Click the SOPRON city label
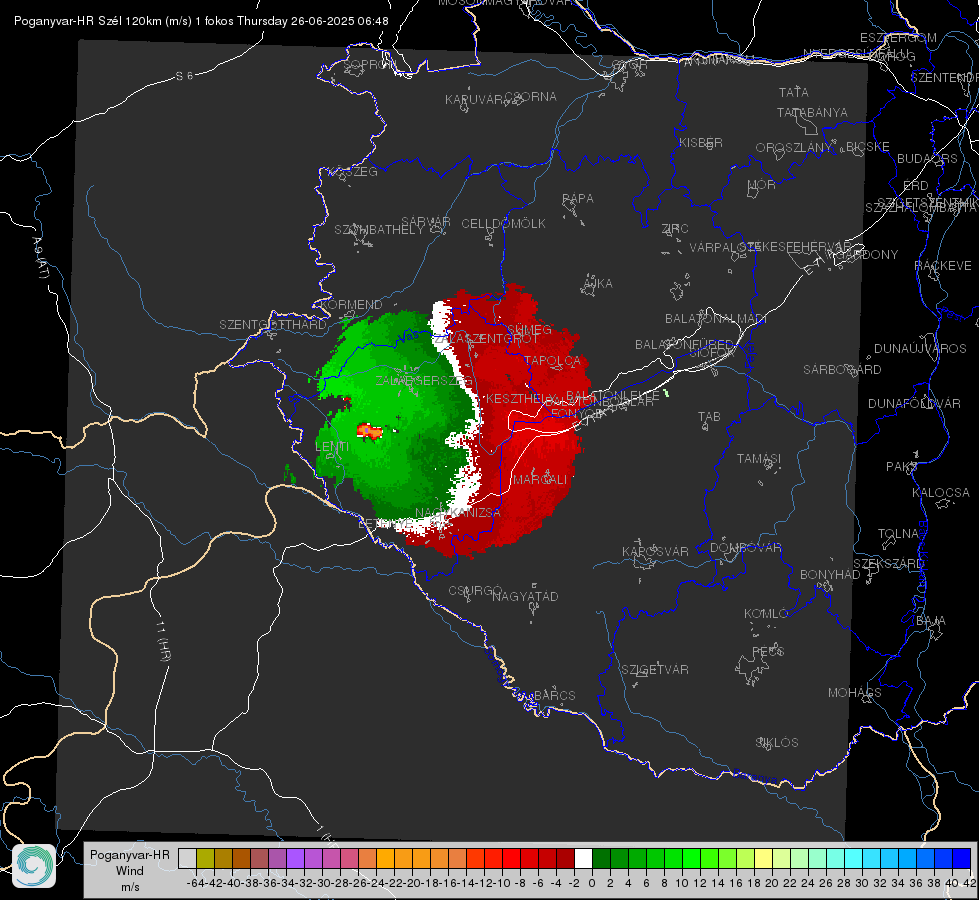 pyautogui.click(x=369, y=64)
